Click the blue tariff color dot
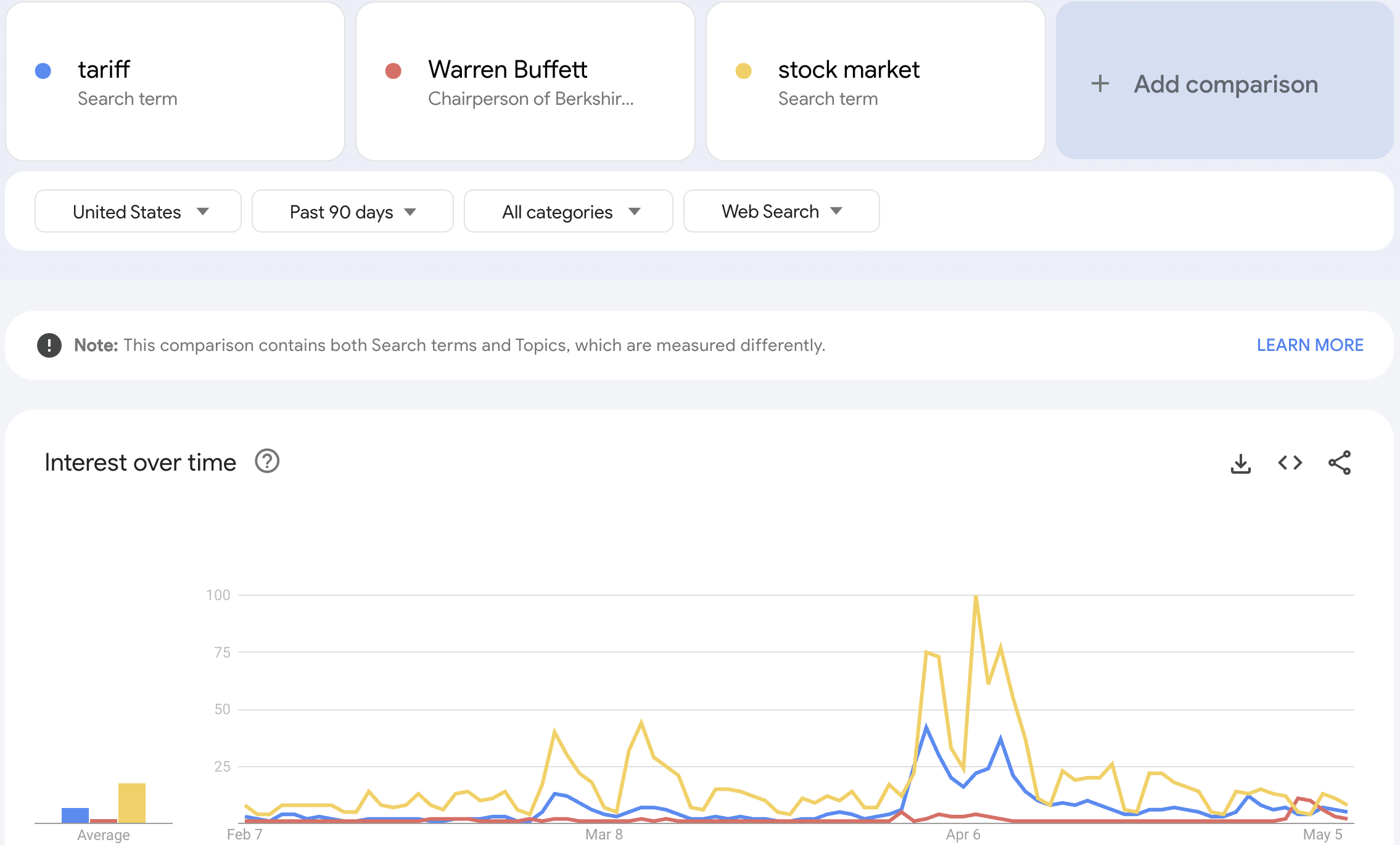Image resolution: width=1400 pixels, height=845 pixels. pos(43,71)
